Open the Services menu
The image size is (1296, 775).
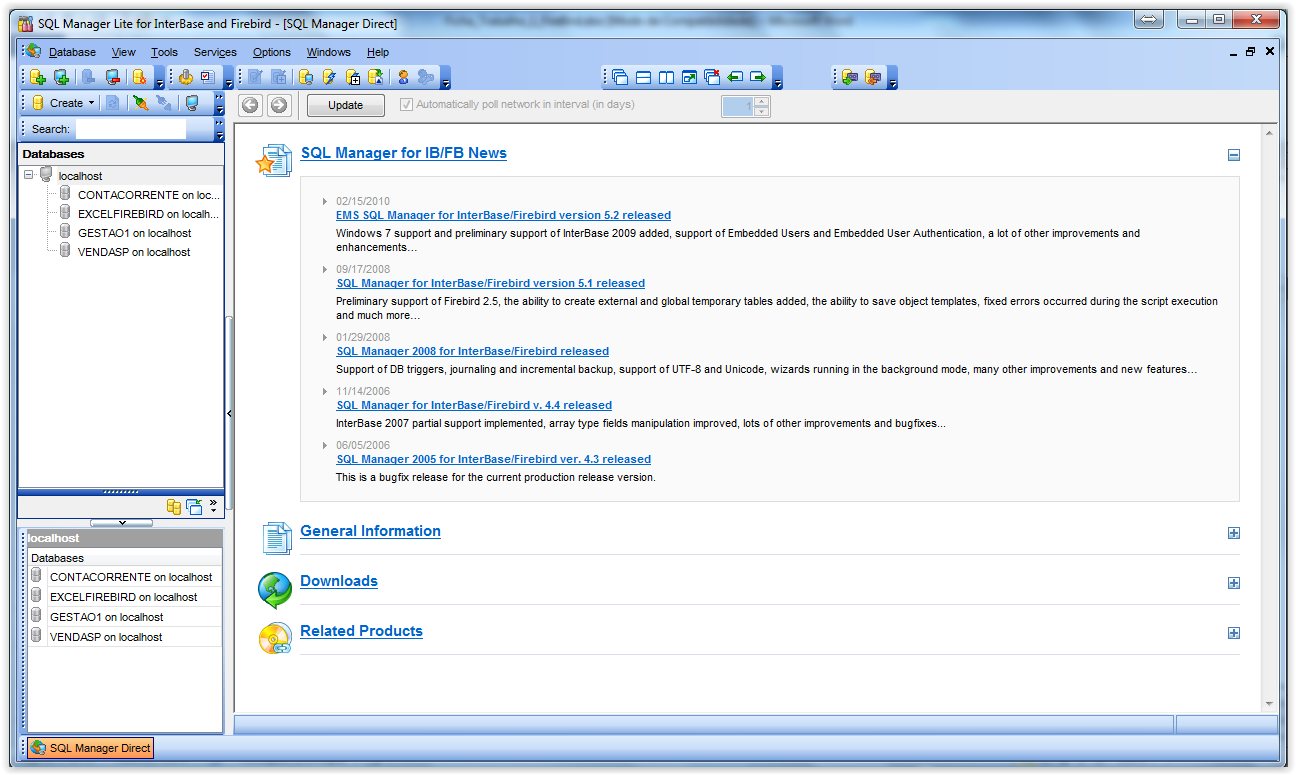[x=215, y=52]
